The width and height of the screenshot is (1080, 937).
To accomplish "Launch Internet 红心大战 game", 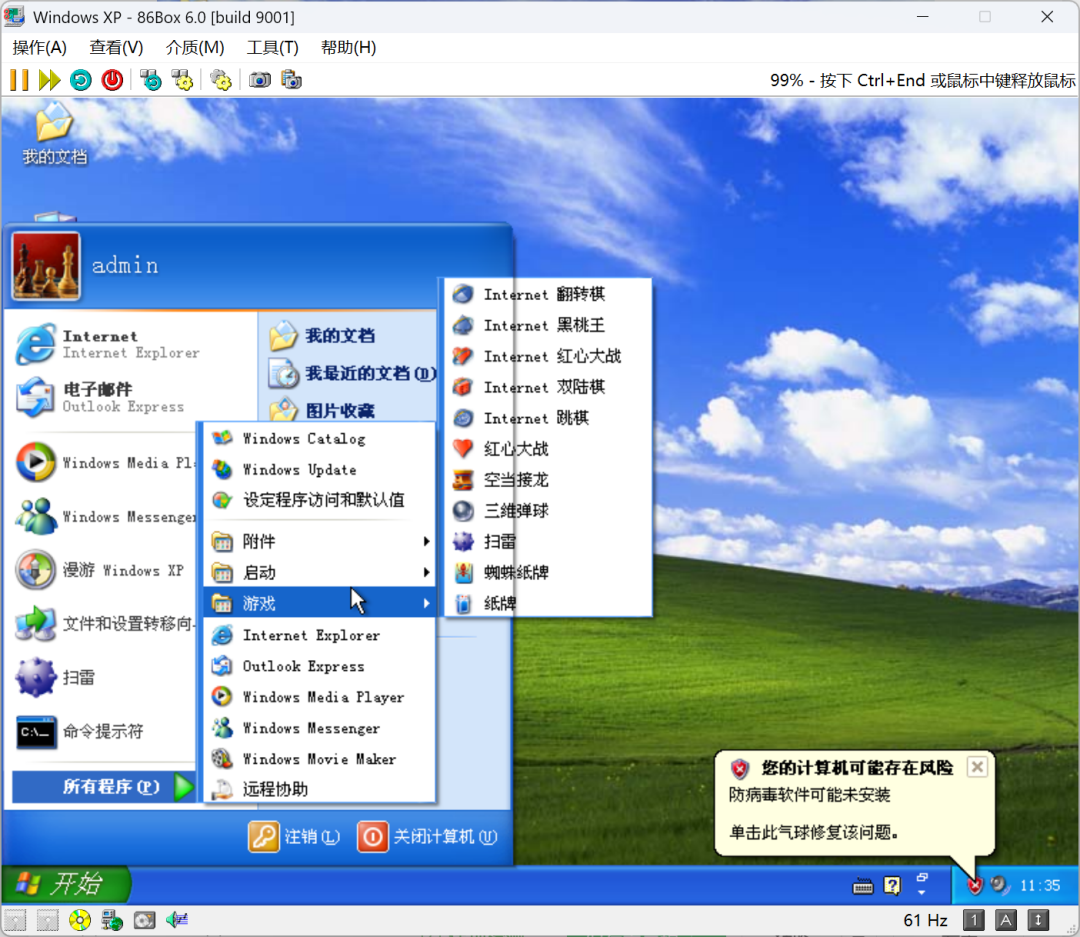I will click(x=548, y=356).
